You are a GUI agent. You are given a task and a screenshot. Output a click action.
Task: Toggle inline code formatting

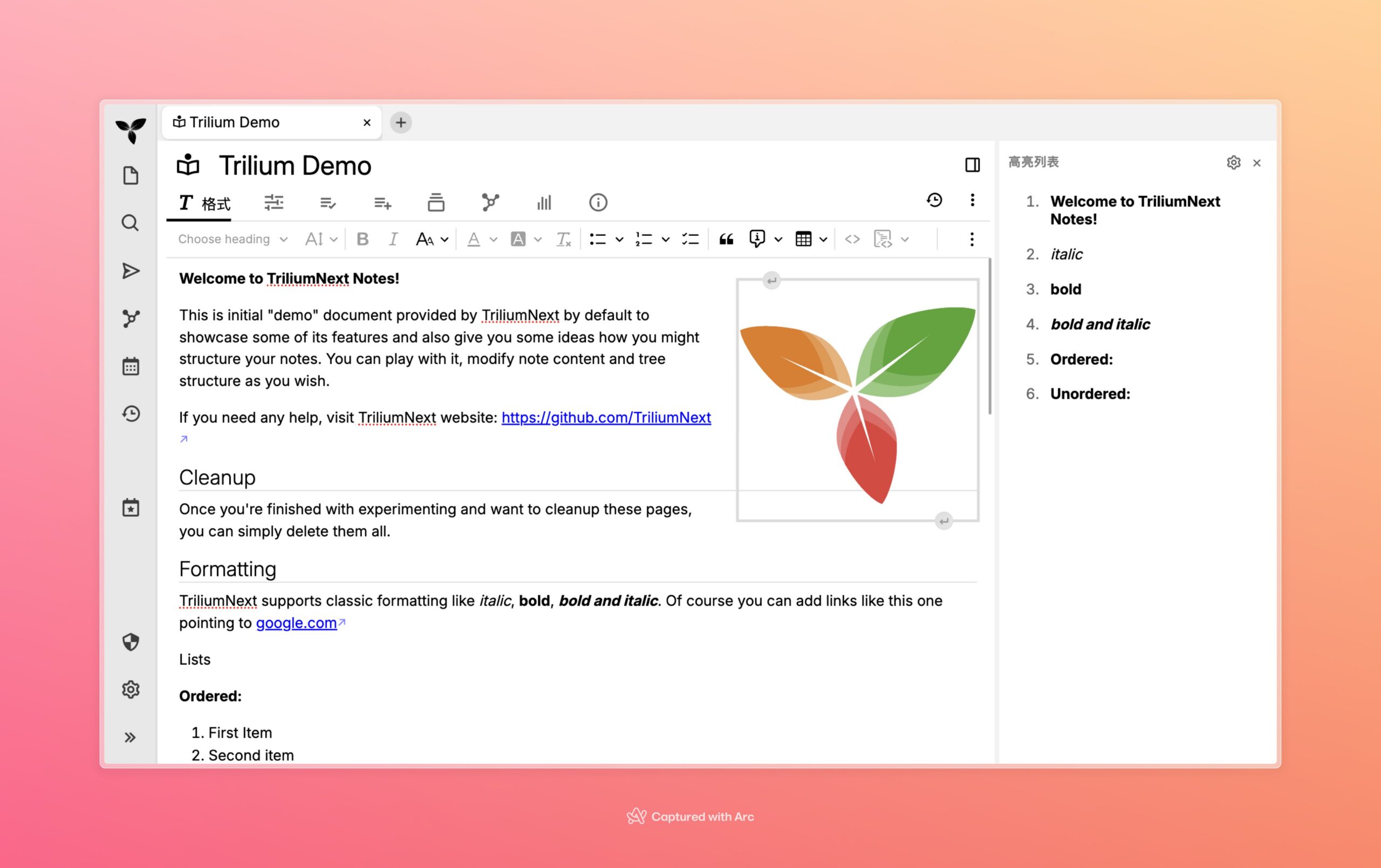[852, 239]
